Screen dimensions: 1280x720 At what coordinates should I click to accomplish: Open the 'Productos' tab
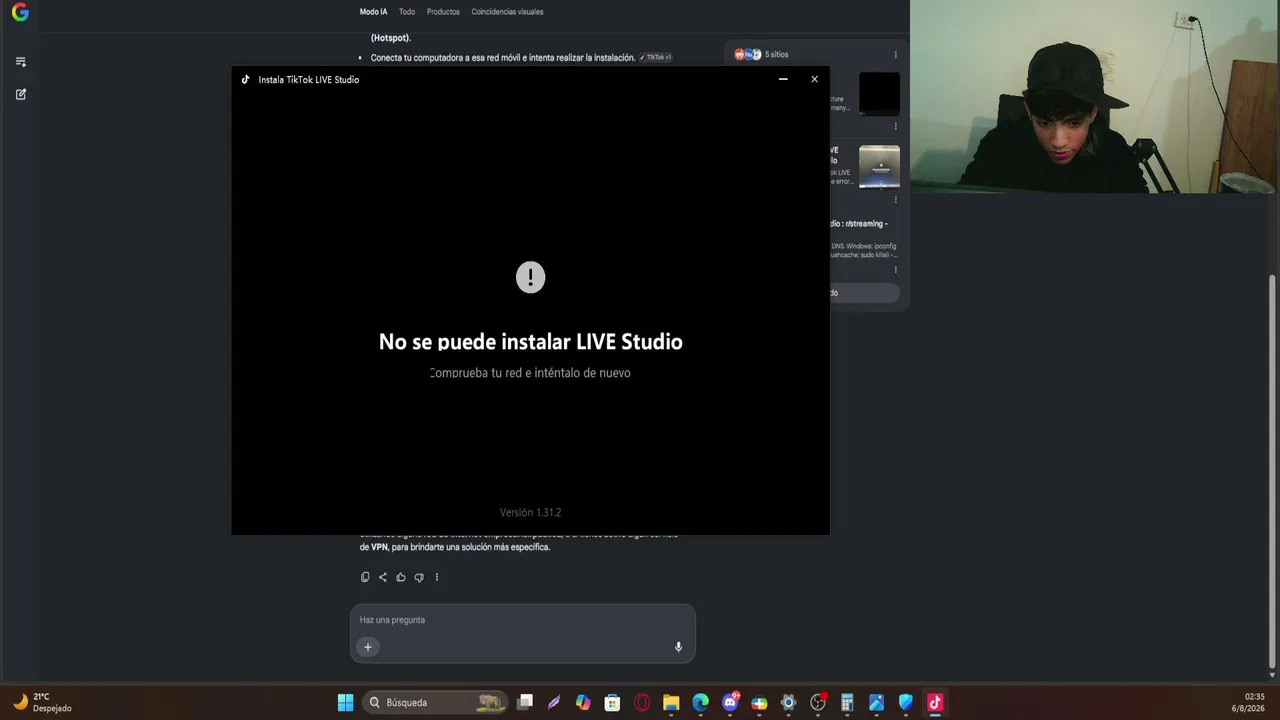443,12
